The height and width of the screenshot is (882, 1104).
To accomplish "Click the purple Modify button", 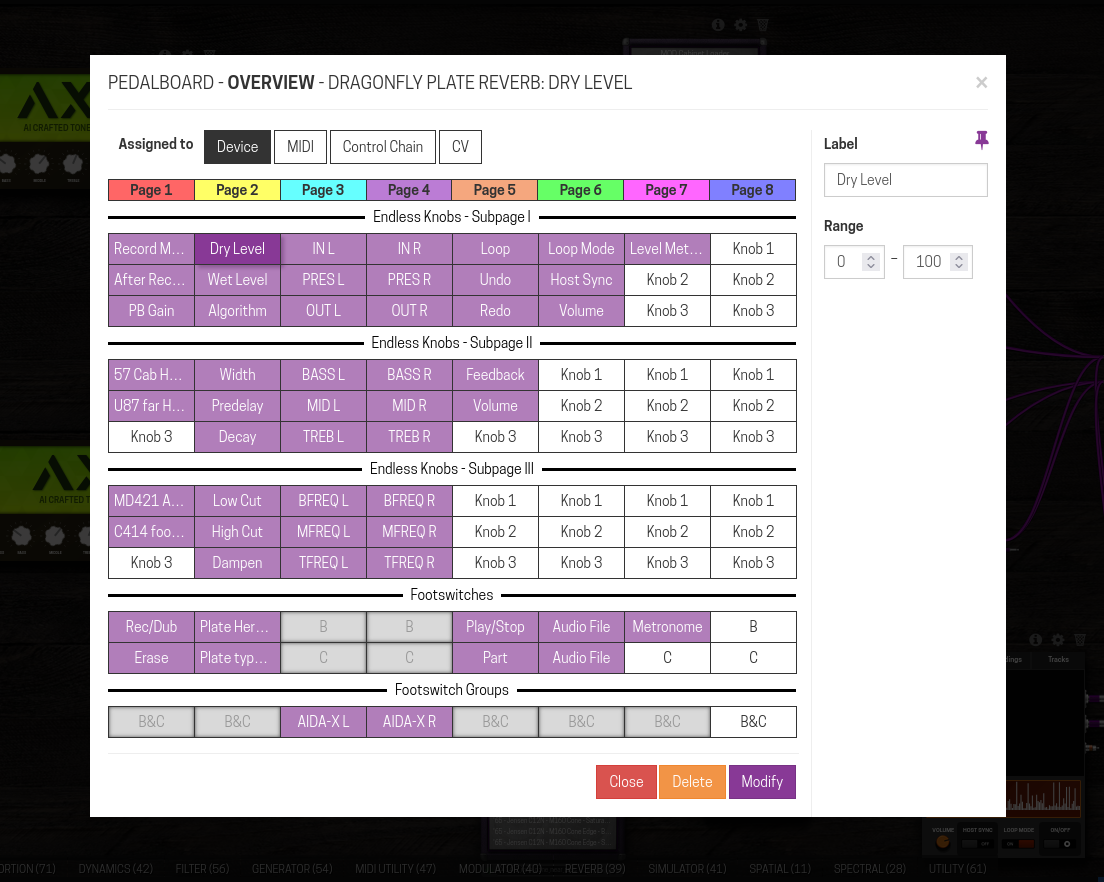I will tap(762, 782).
